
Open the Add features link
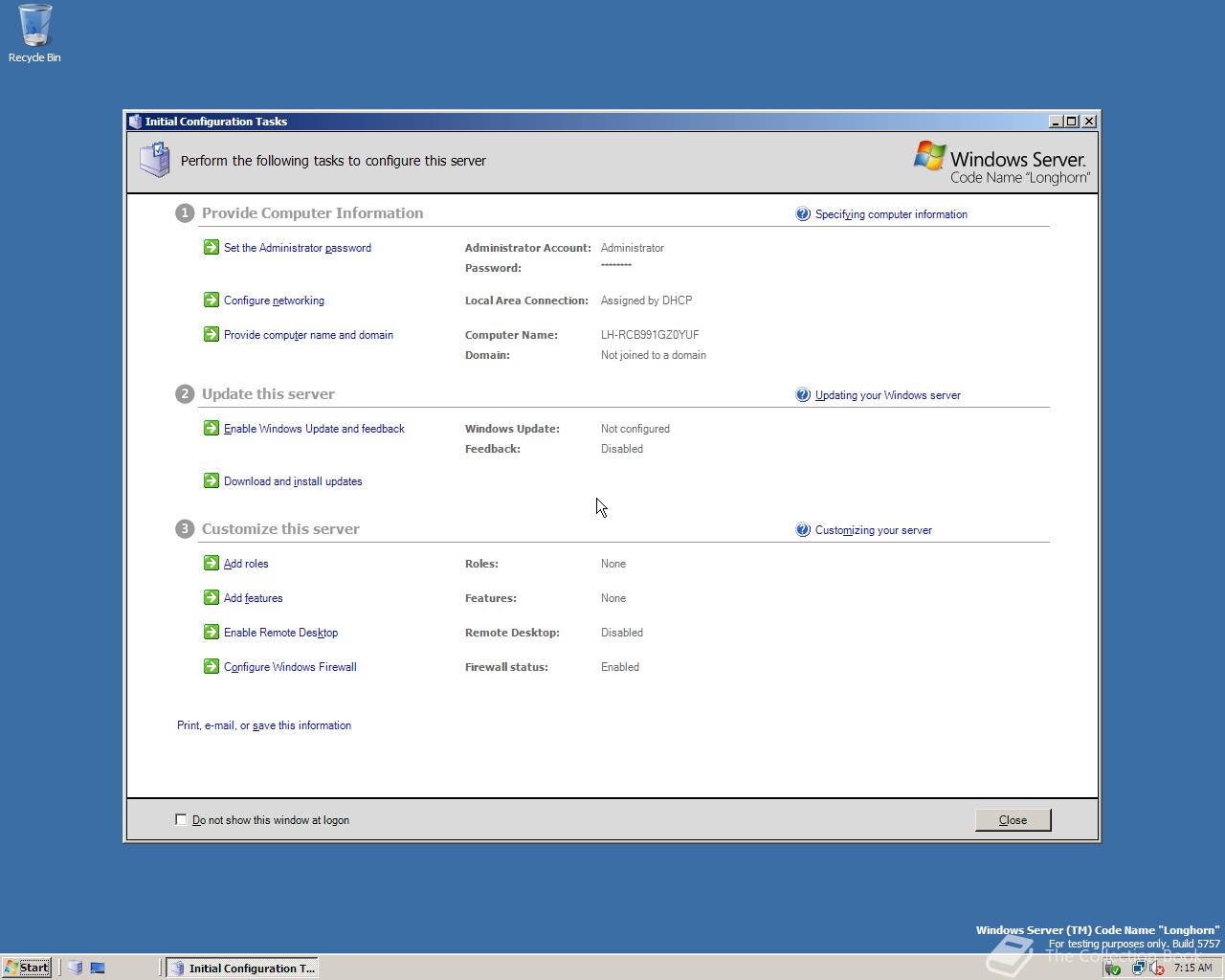pos(253,598)
